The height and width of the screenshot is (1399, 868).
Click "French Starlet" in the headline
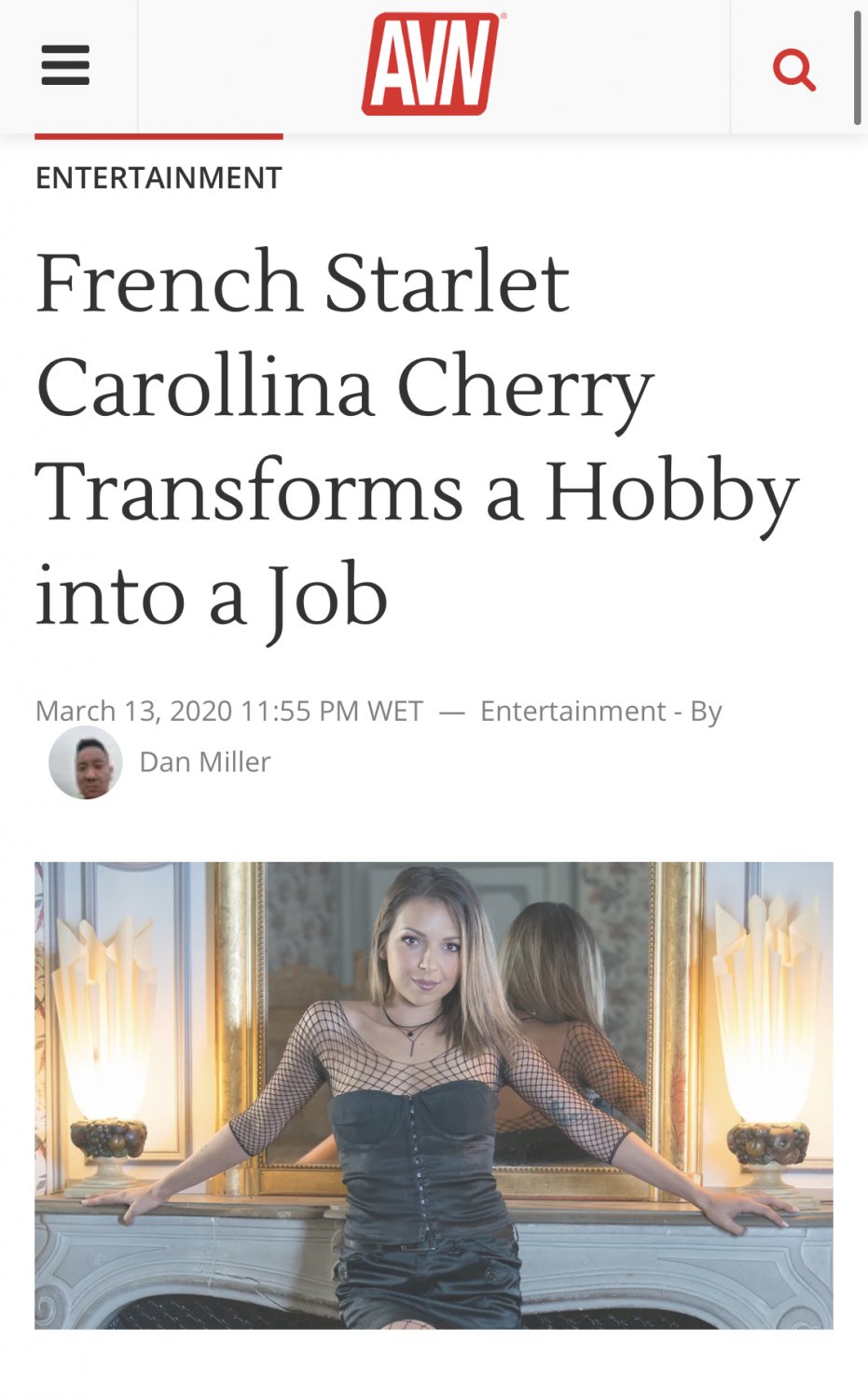(x=302, y=283)
